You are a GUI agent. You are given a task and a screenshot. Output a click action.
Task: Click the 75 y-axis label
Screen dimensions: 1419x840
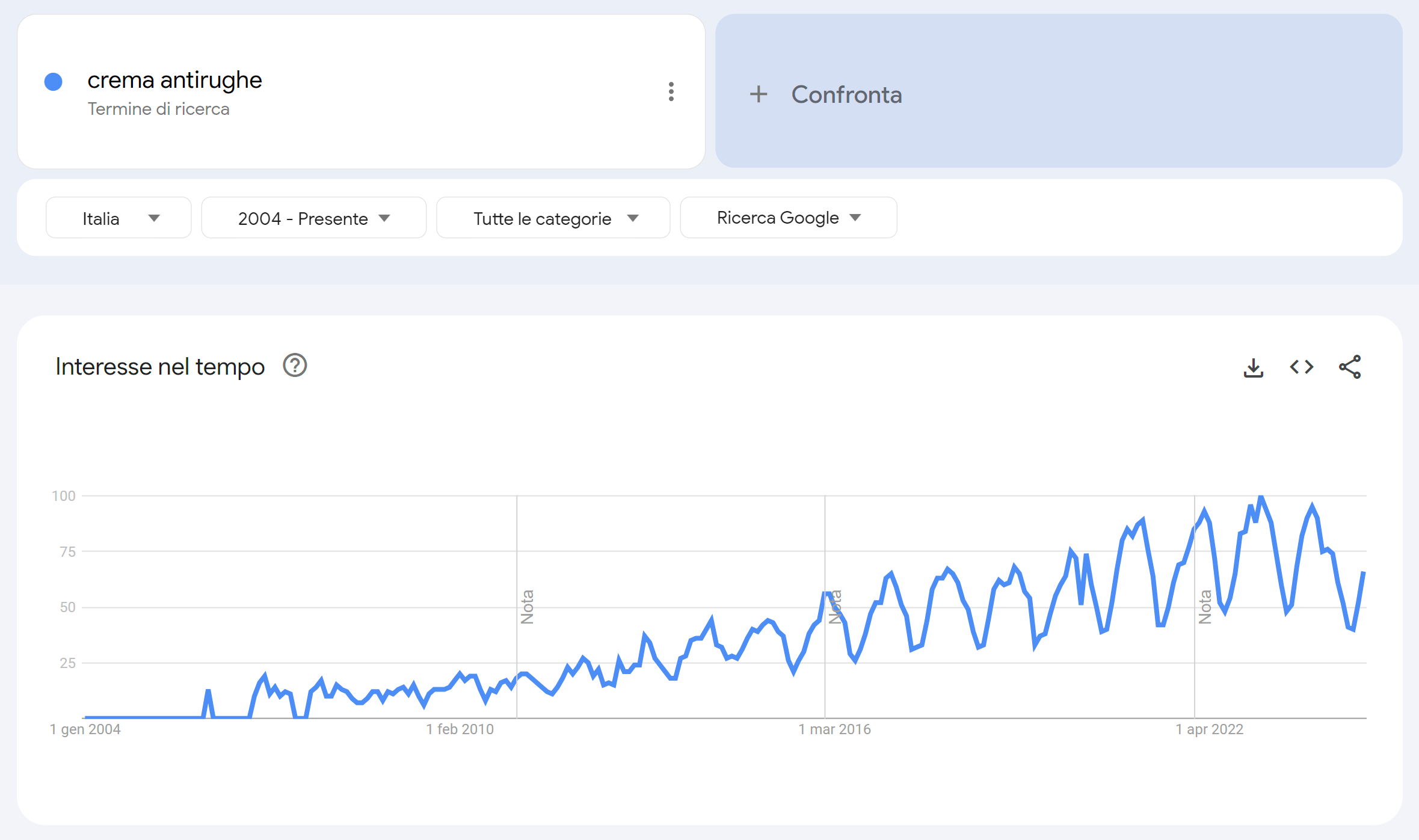[x=67, y=551]
